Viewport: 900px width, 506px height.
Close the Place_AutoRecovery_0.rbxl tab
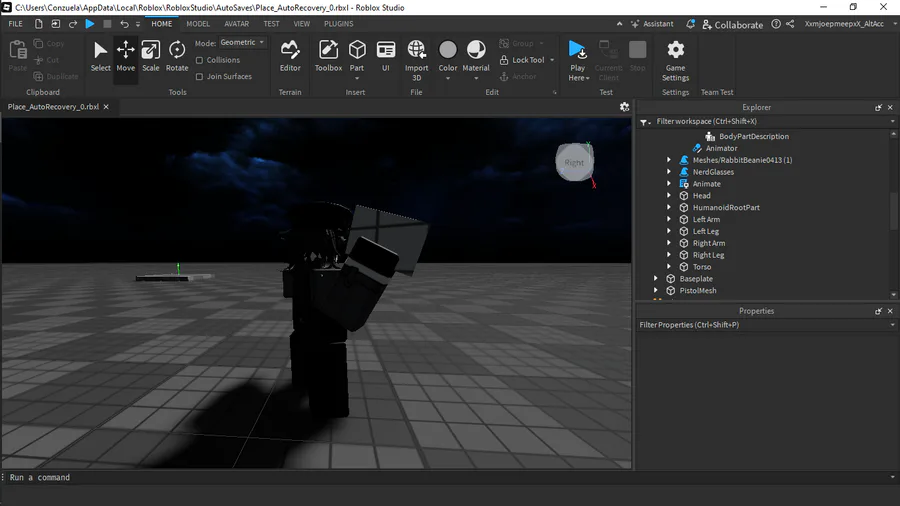tap(106, 107)
